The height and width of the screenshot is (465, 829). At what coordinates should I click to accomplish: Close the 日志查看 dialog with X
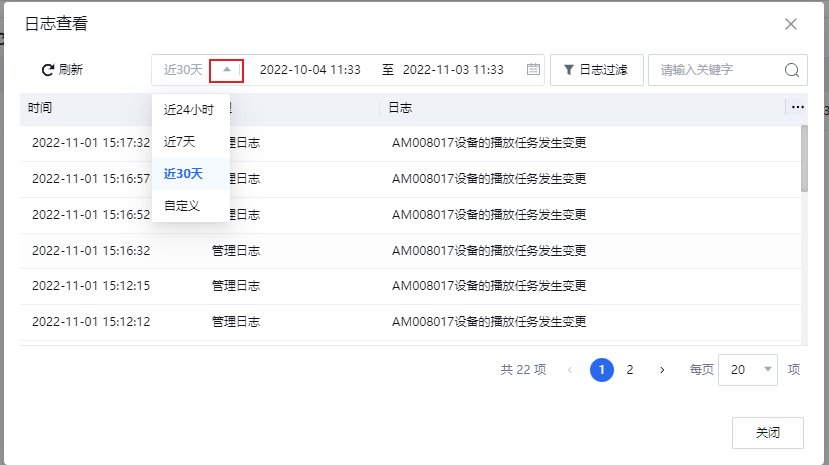(791, 24)
